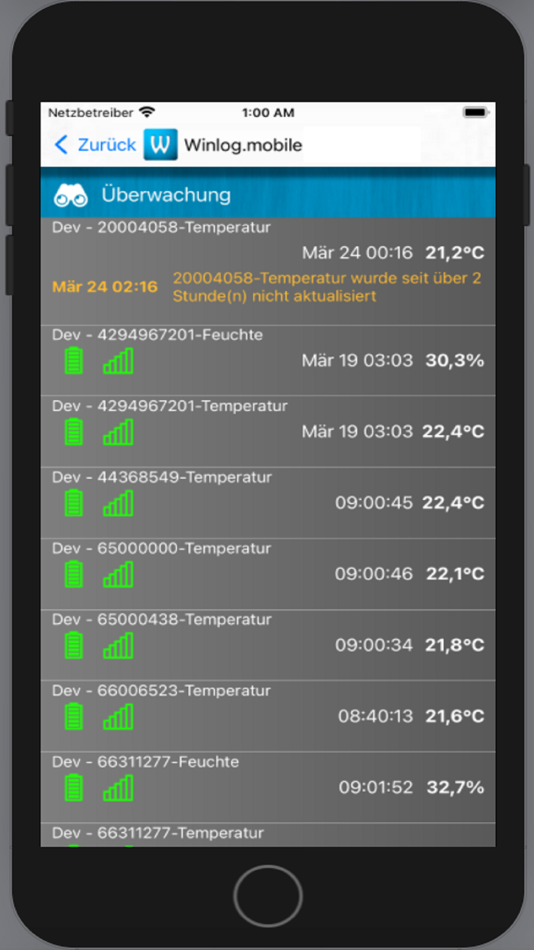Tap signal strength icon for 44368549-Temperatur

point(118,503)
